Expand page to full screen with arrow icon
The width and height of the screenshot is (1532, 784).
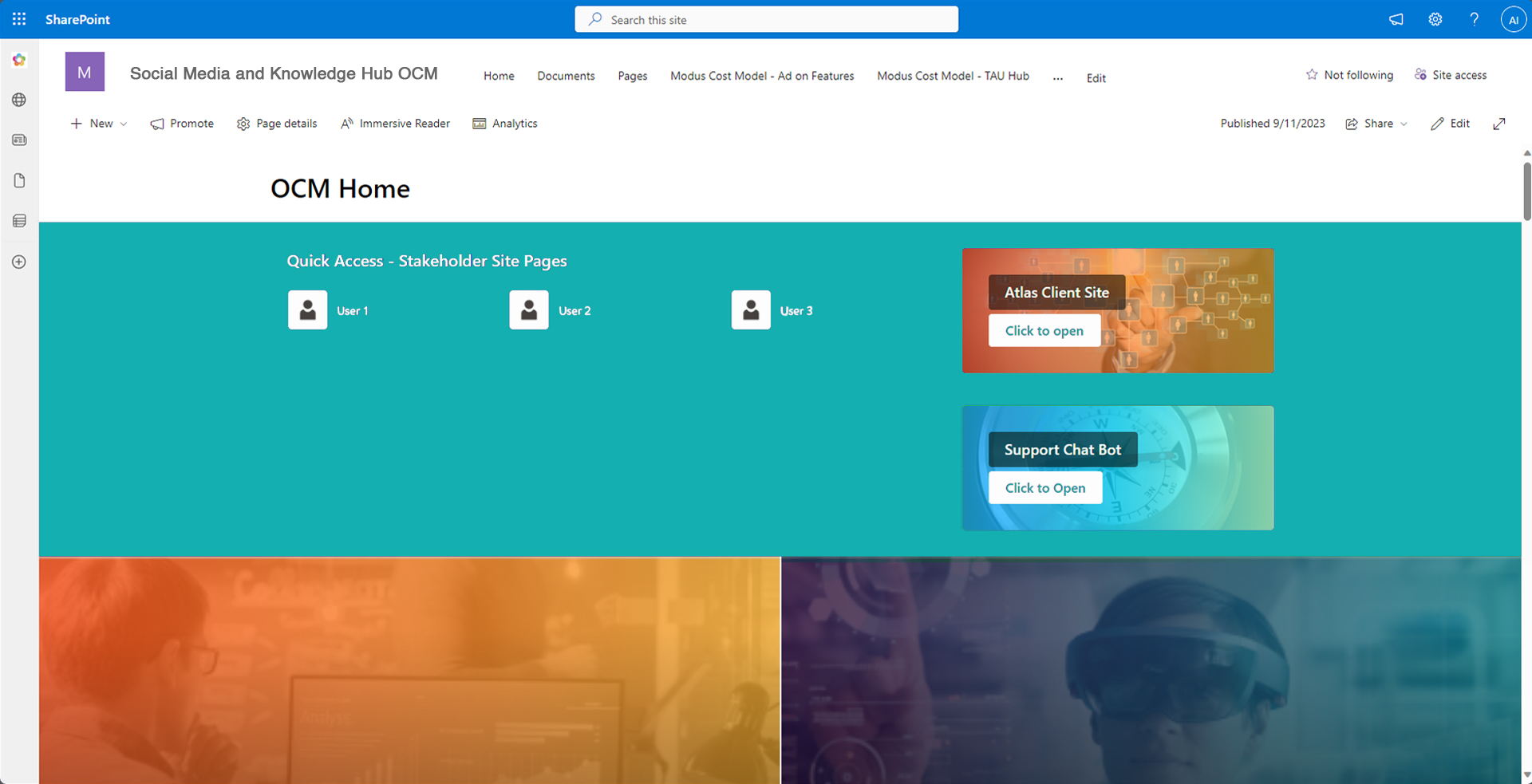pyautogui.click(x=1499, y=124)
